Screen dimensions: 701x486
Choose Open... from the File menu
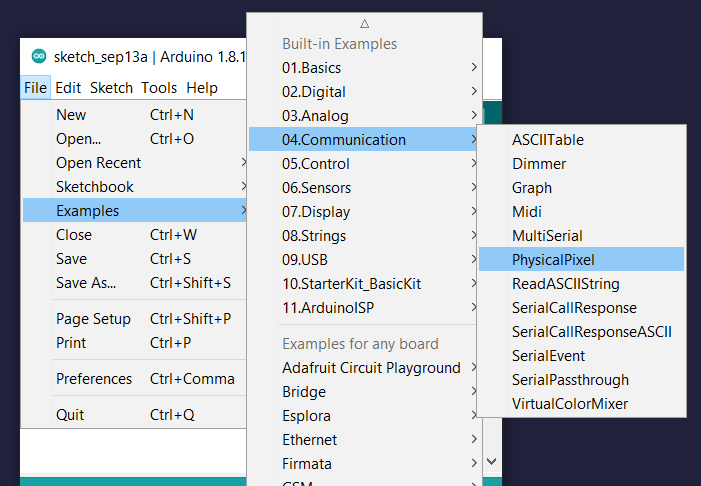click(135, 139)
